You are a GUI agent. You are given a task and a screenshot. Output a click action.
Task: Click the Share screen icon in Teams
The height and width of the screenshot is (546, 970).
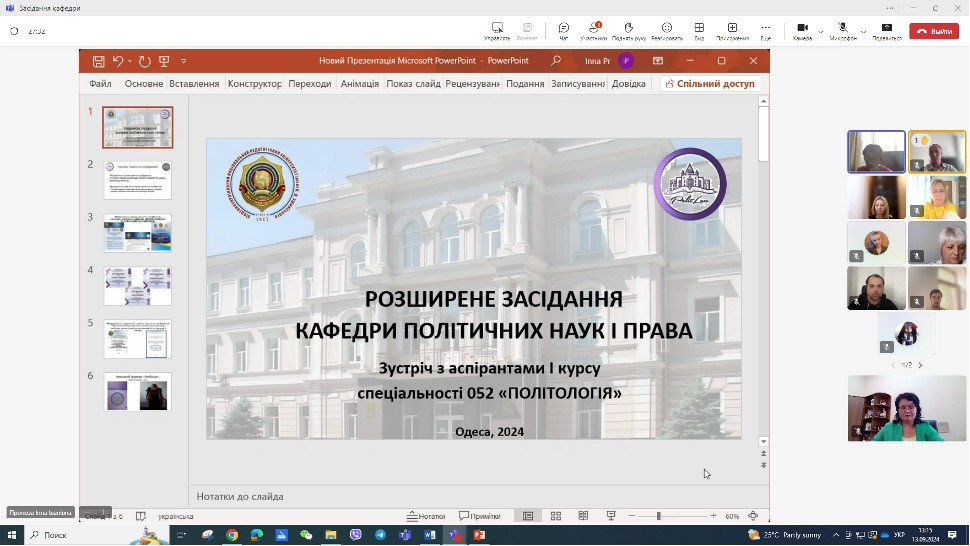[x=886, y=30]
